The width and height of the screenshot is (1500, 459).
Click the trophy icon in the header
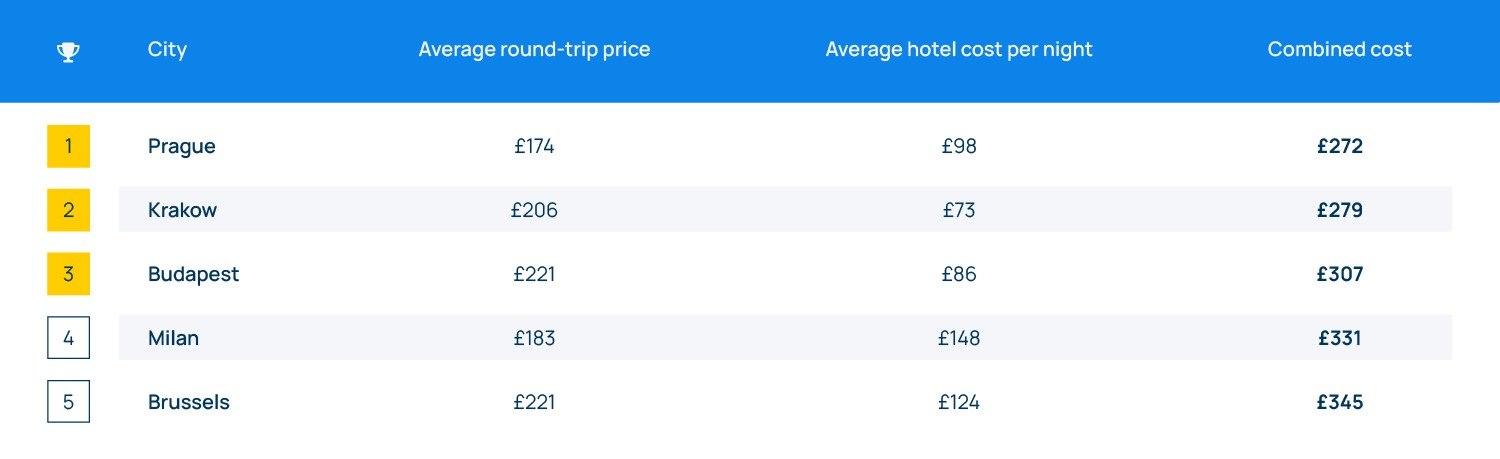pyautogui.click(x=68, y=51)
